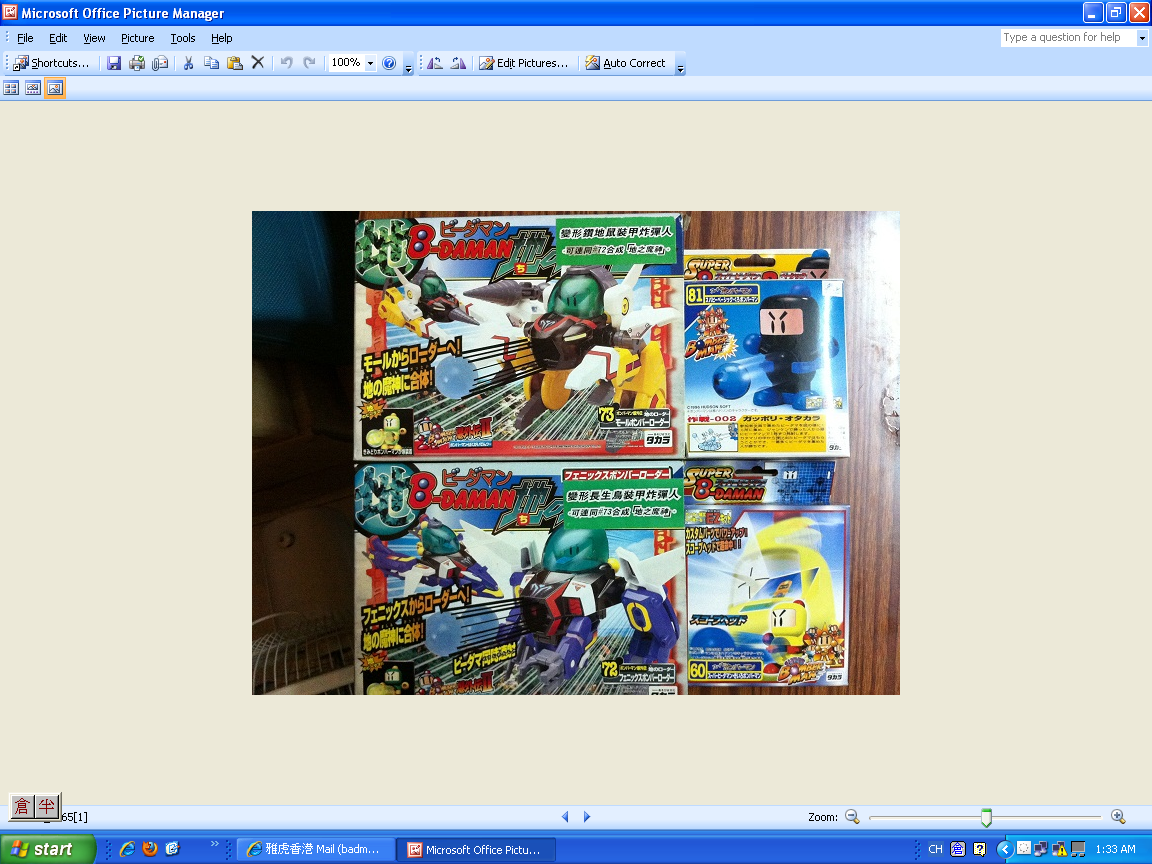Restore down the window
1152x864 pixels.
tap(1116, 12)
